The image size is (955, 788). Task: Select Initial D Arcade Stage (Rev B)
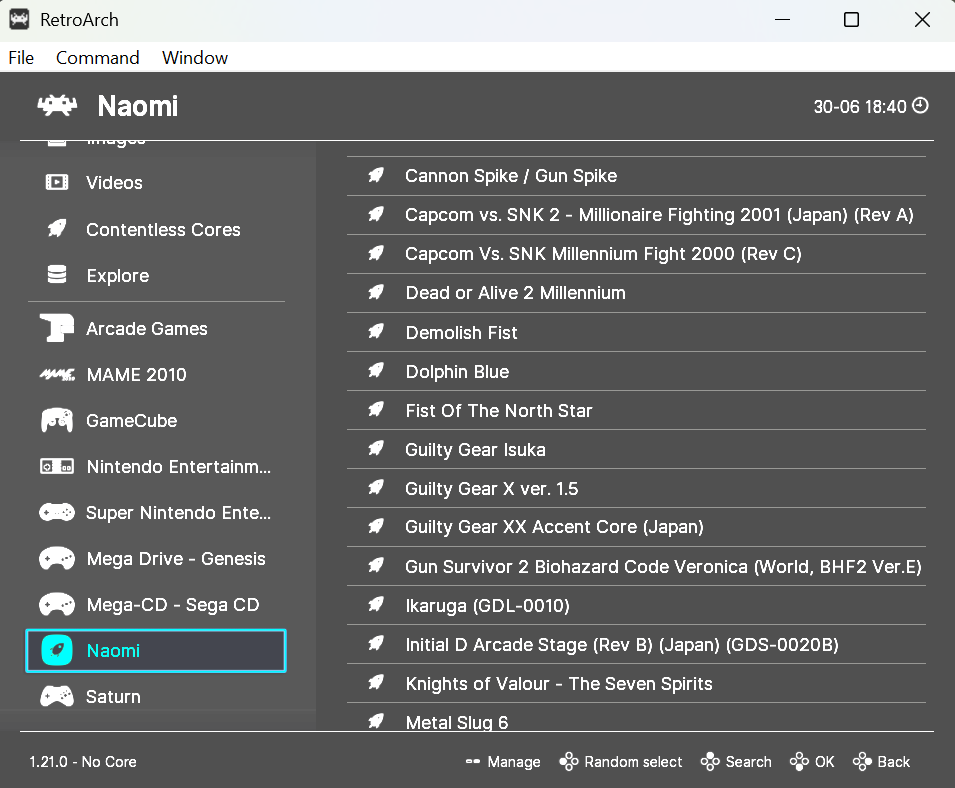pos(636,644)
